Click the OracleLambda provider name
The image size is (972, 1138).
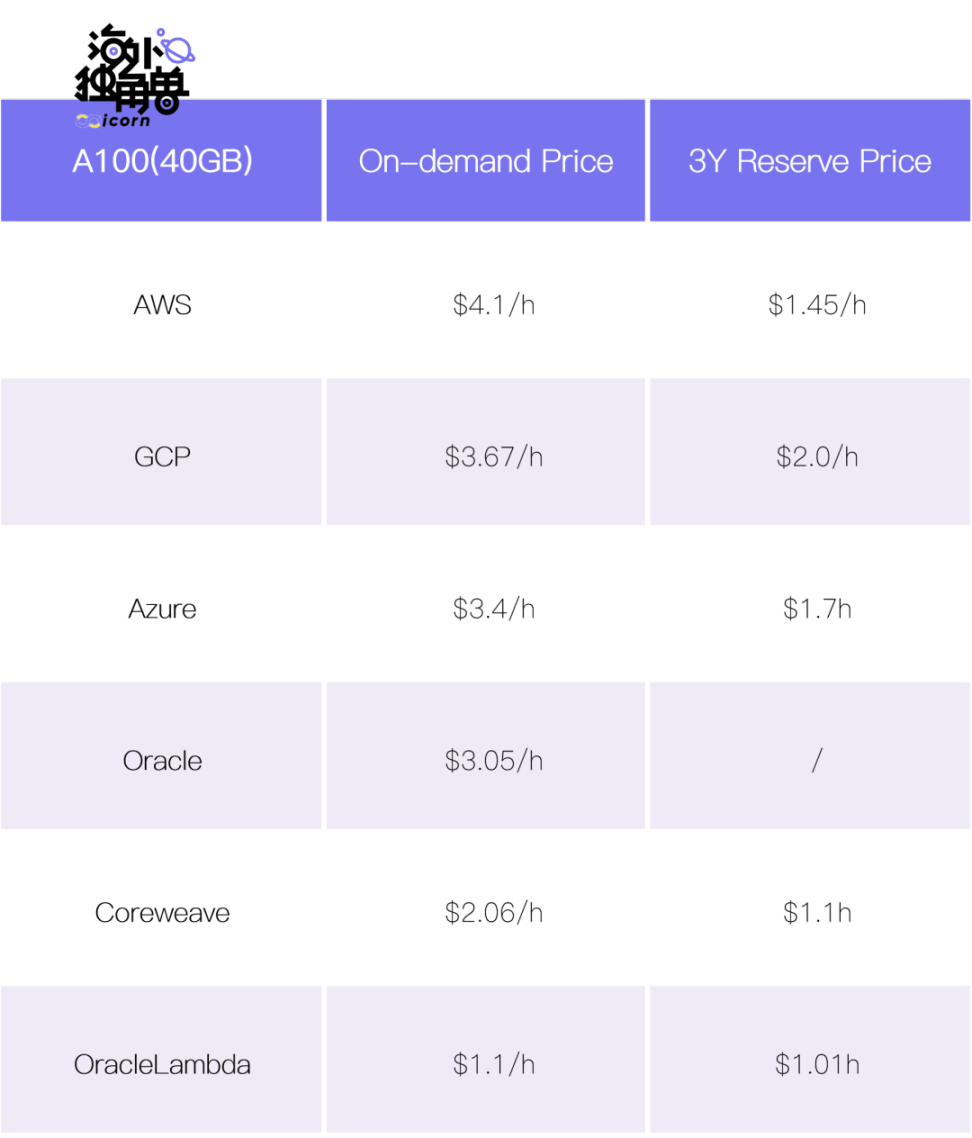coord(162,1065)
